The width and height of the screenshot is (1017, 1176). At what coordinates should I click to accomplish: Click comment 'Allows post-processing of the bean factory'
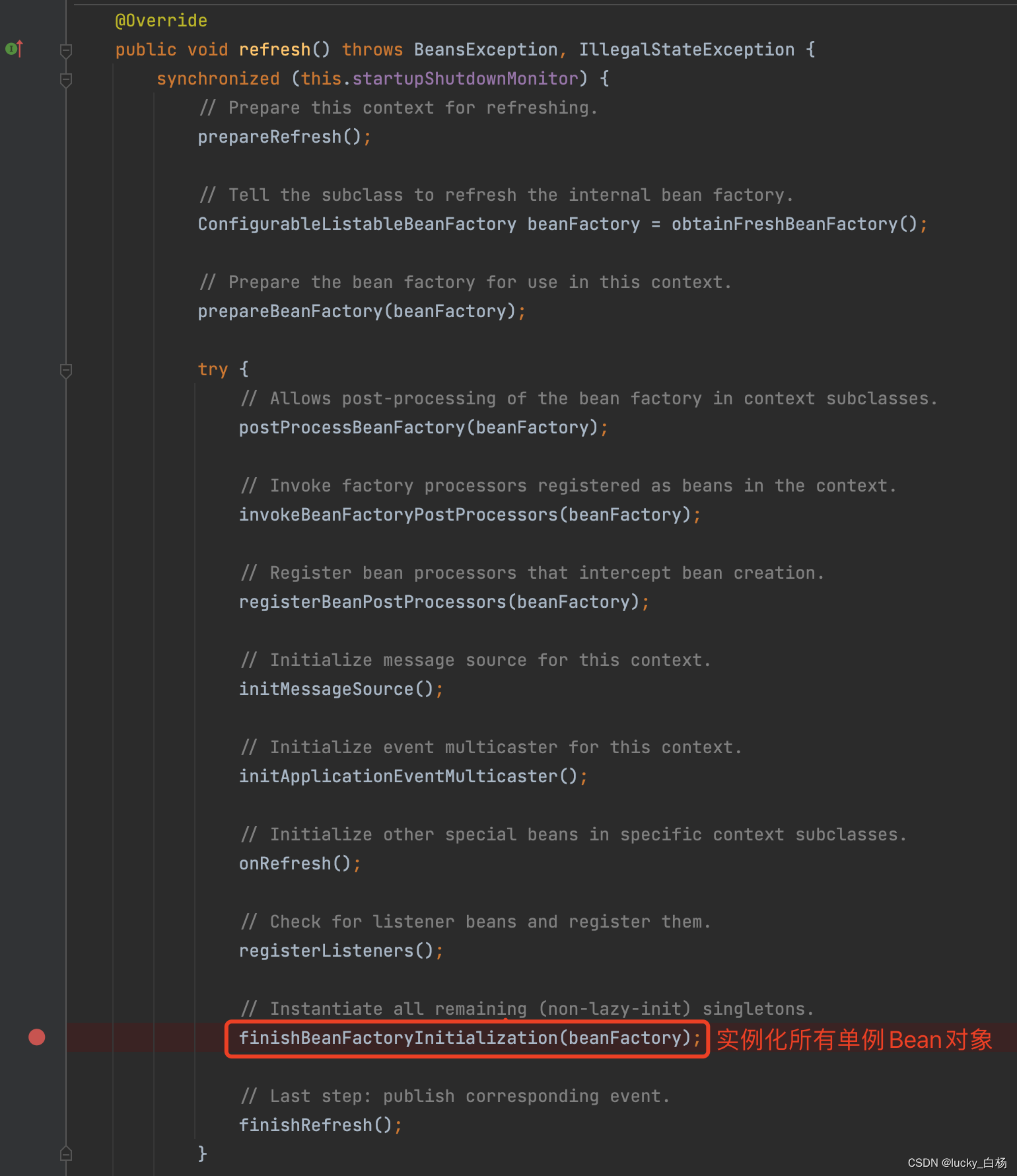[589, 398]
